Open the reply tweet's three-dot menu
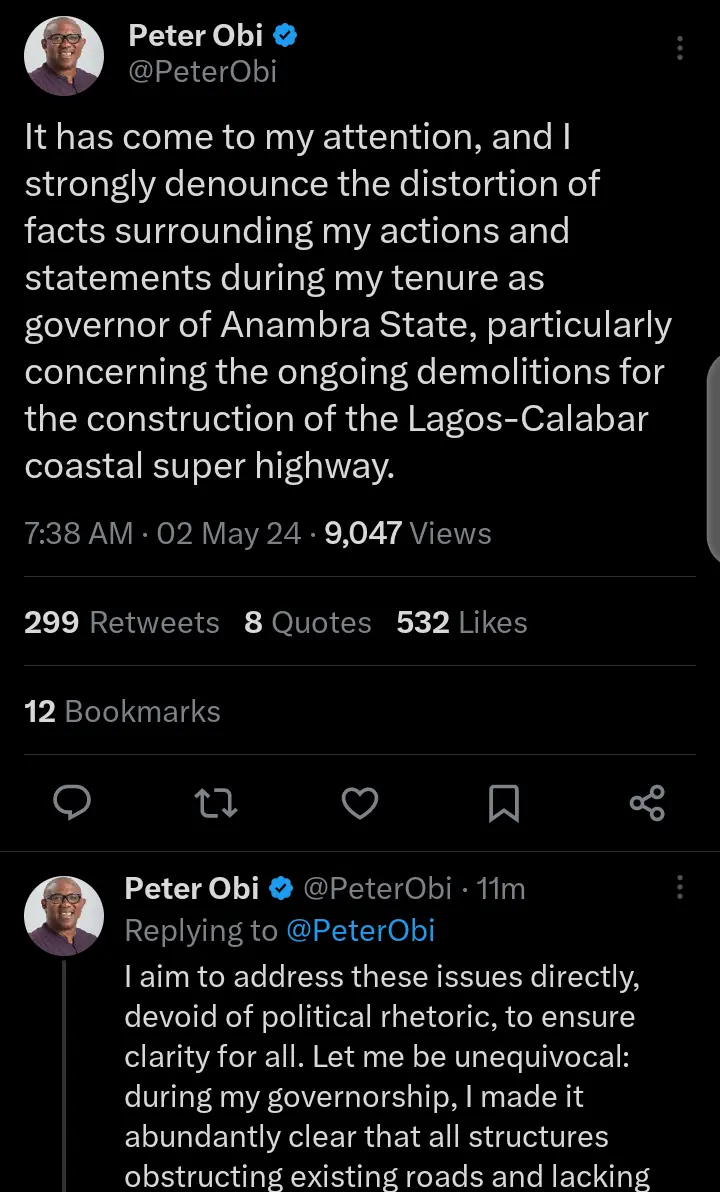Viewport: 720px width, 1192px height. 680,888
